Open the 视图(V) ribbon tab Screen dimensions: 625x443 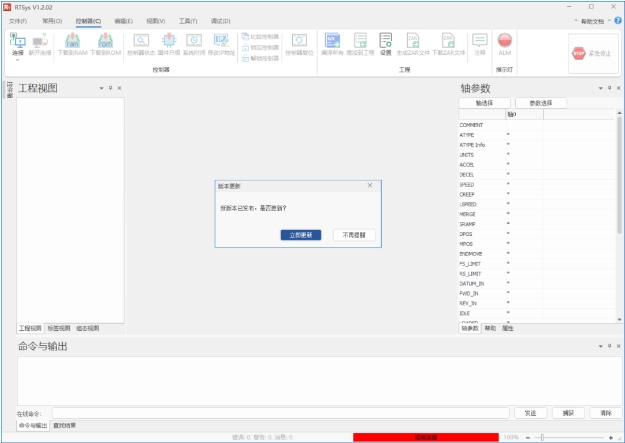[x=156, y=21]
